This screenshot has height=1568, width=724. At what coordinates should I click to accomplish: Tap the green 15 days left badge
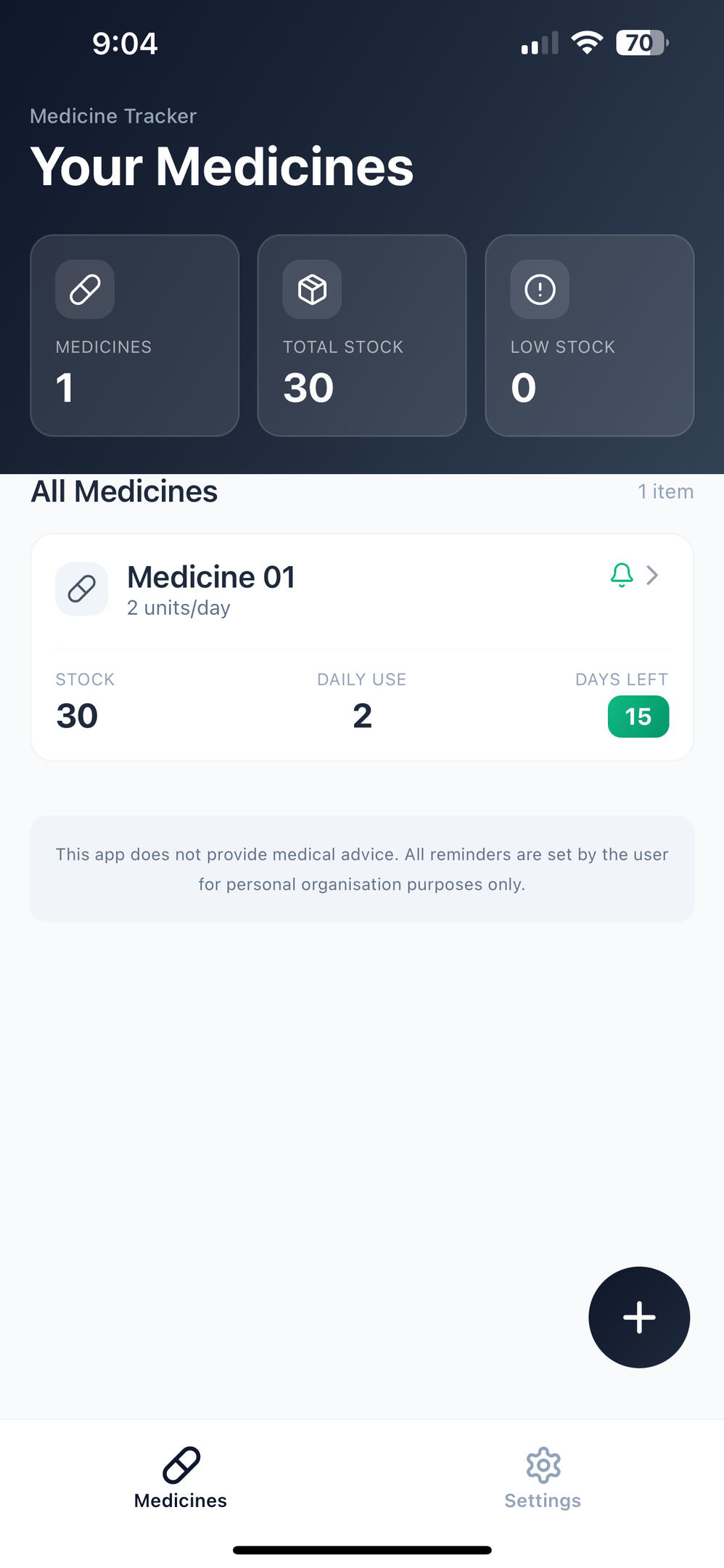click(638, 716)
